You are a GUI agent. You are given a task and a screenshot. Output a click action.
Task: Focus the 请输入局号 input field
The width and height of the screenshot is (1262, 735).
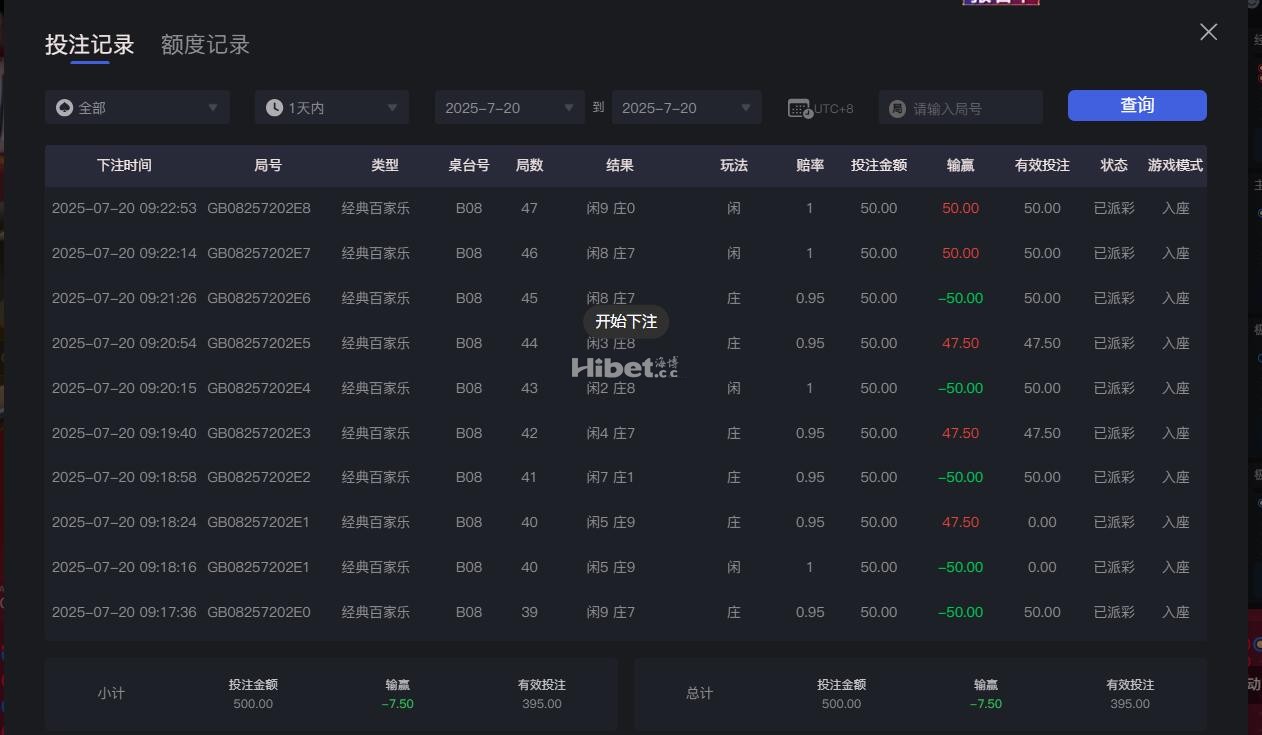tap(970, 108)
